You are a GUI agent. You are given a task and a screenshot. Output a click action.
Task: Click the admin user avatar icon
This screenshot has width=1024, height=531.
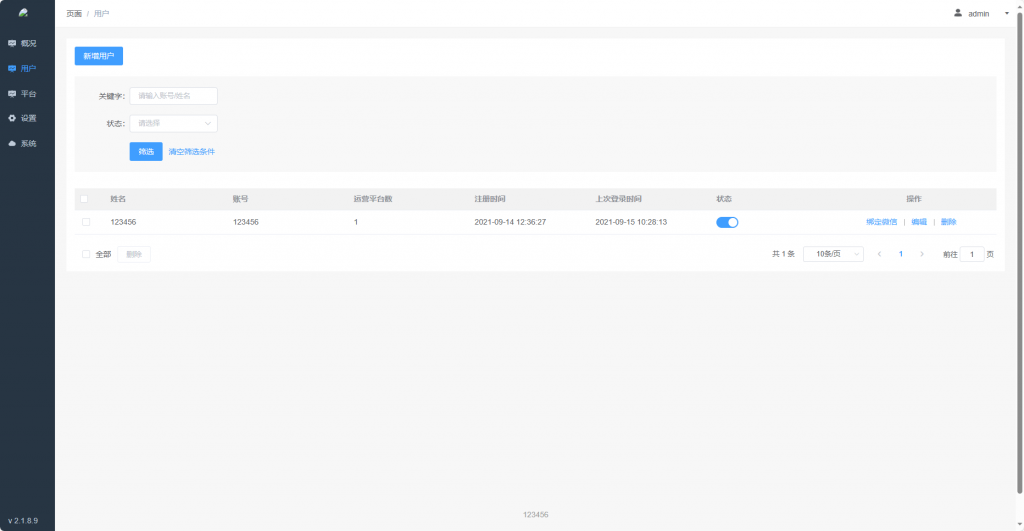[x=958, y=13]
